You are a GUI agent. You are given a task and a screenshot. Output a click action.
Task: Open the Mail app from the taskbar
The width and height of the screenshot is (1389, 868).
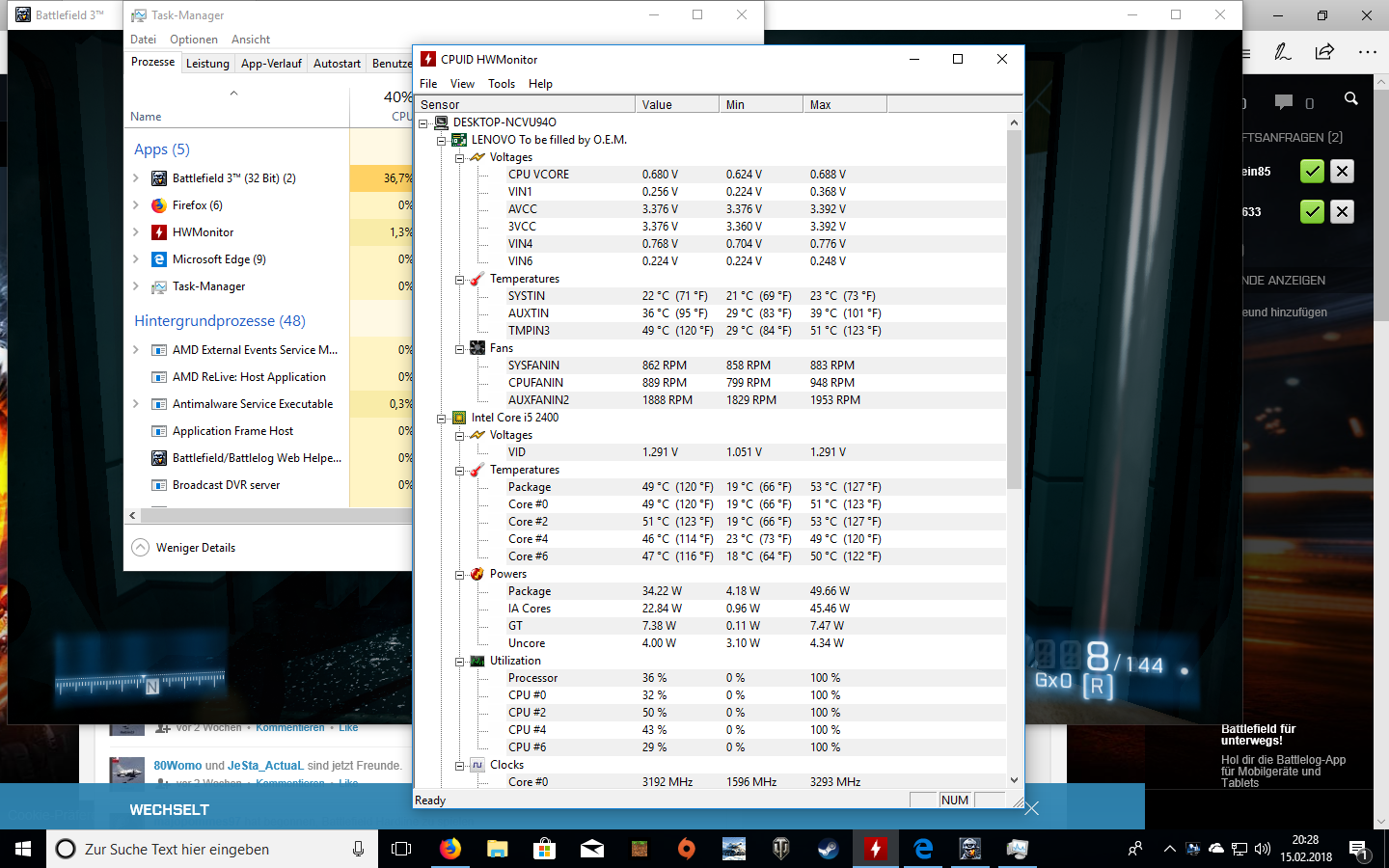click(592, 849)
